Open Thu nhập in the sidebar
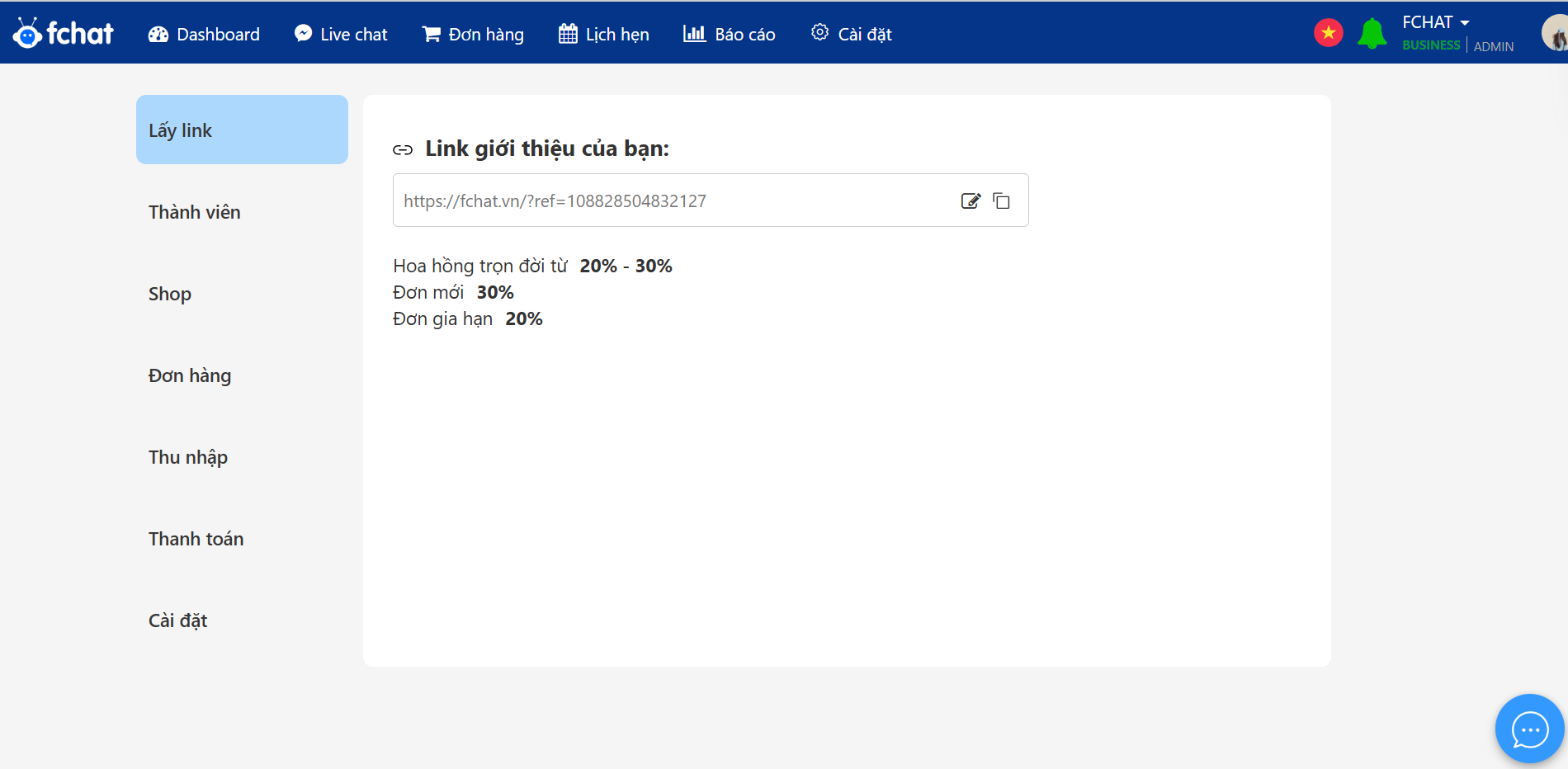Viewport: 1568px width, 769px height. 188,457
